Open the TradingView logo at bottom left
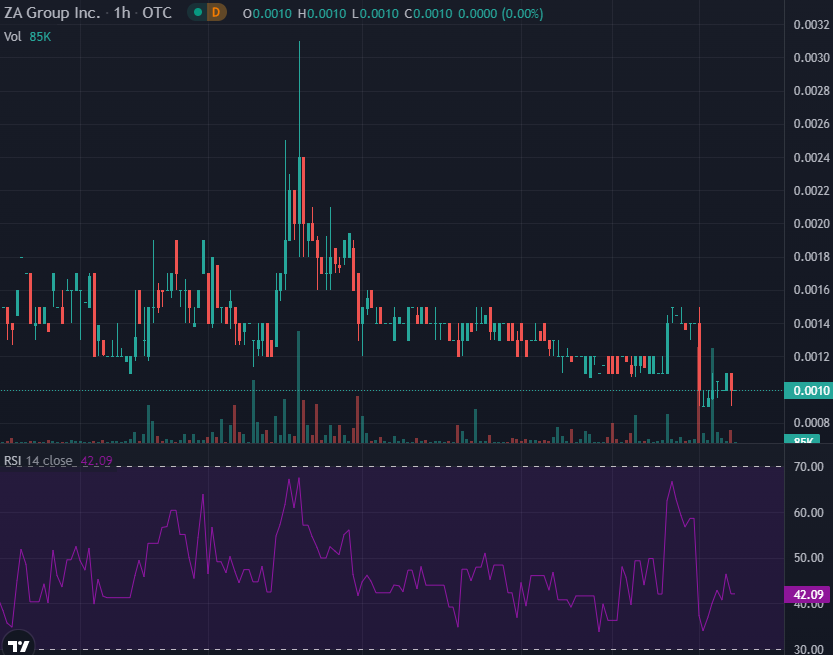833x655 pixels. pyautogui.click(x=18, y=645)
